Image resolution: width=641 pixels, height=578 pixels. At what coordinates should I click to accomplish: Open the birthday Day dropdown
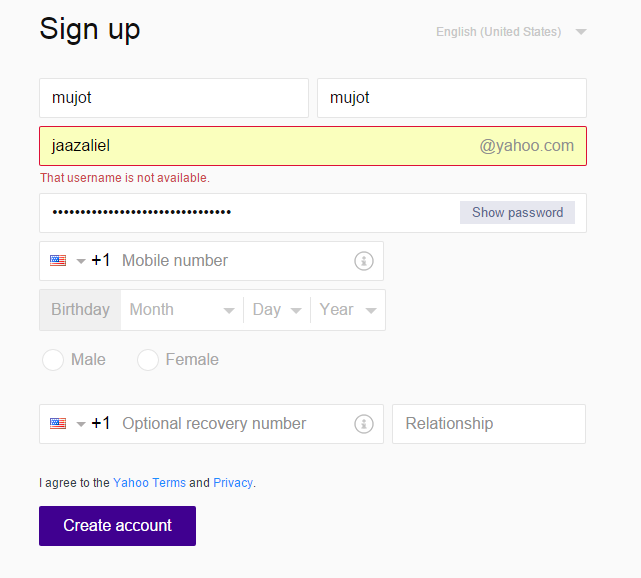coord(277,310)
